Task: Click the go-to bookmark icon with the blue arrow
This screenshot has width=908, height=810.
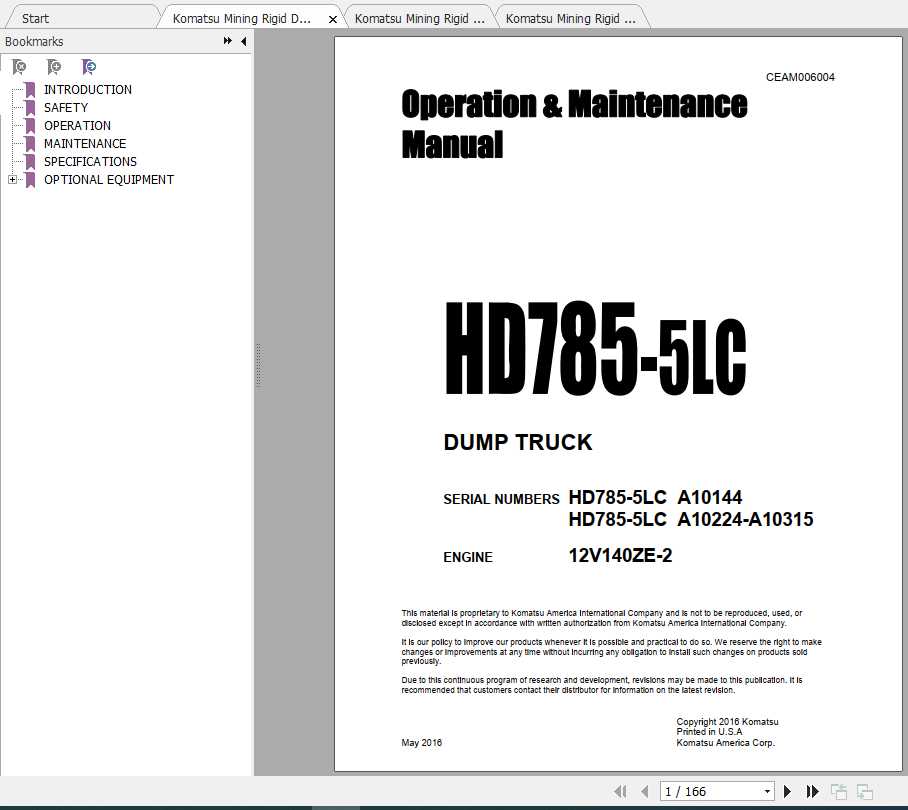Action: coord(89,67)
